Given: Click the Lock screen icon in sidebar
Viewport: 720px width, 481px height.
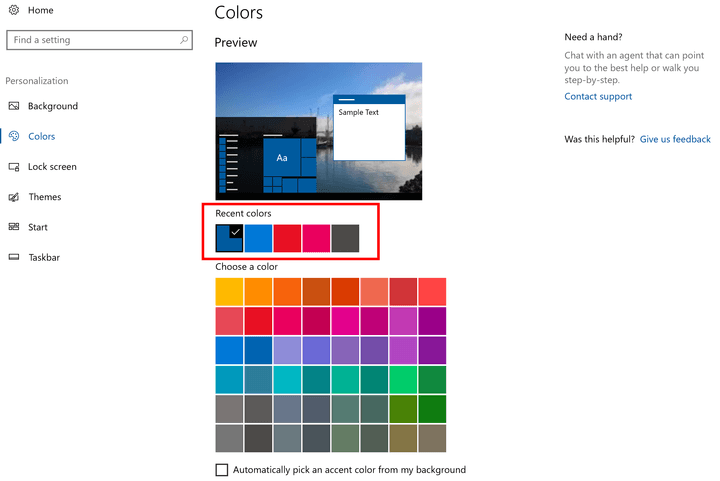Looking at the screenshot, I should point(14,167).
